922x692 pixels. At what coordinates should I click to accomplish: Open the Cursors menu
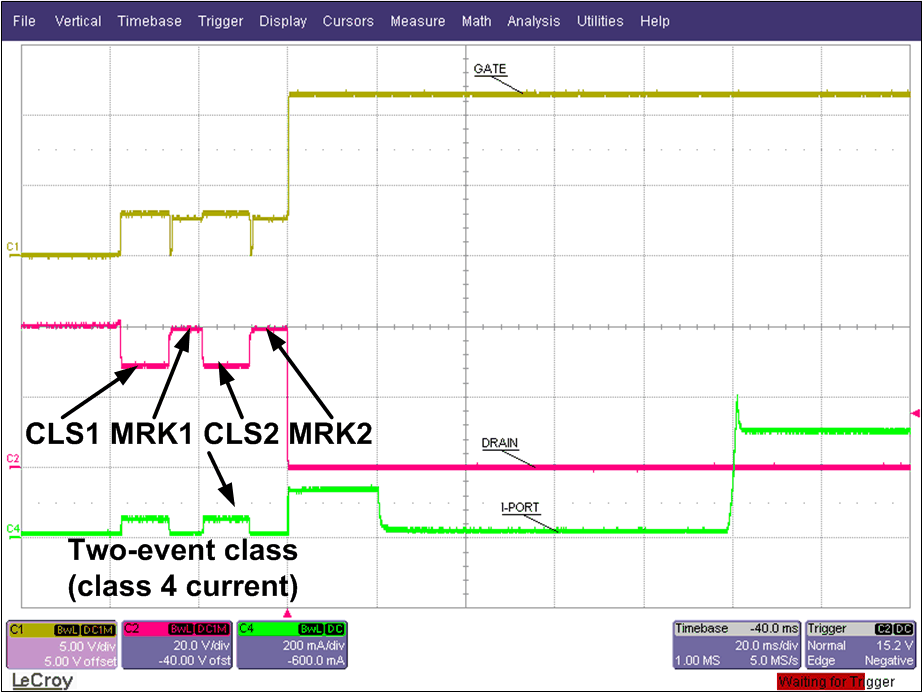tap(348, 21)
